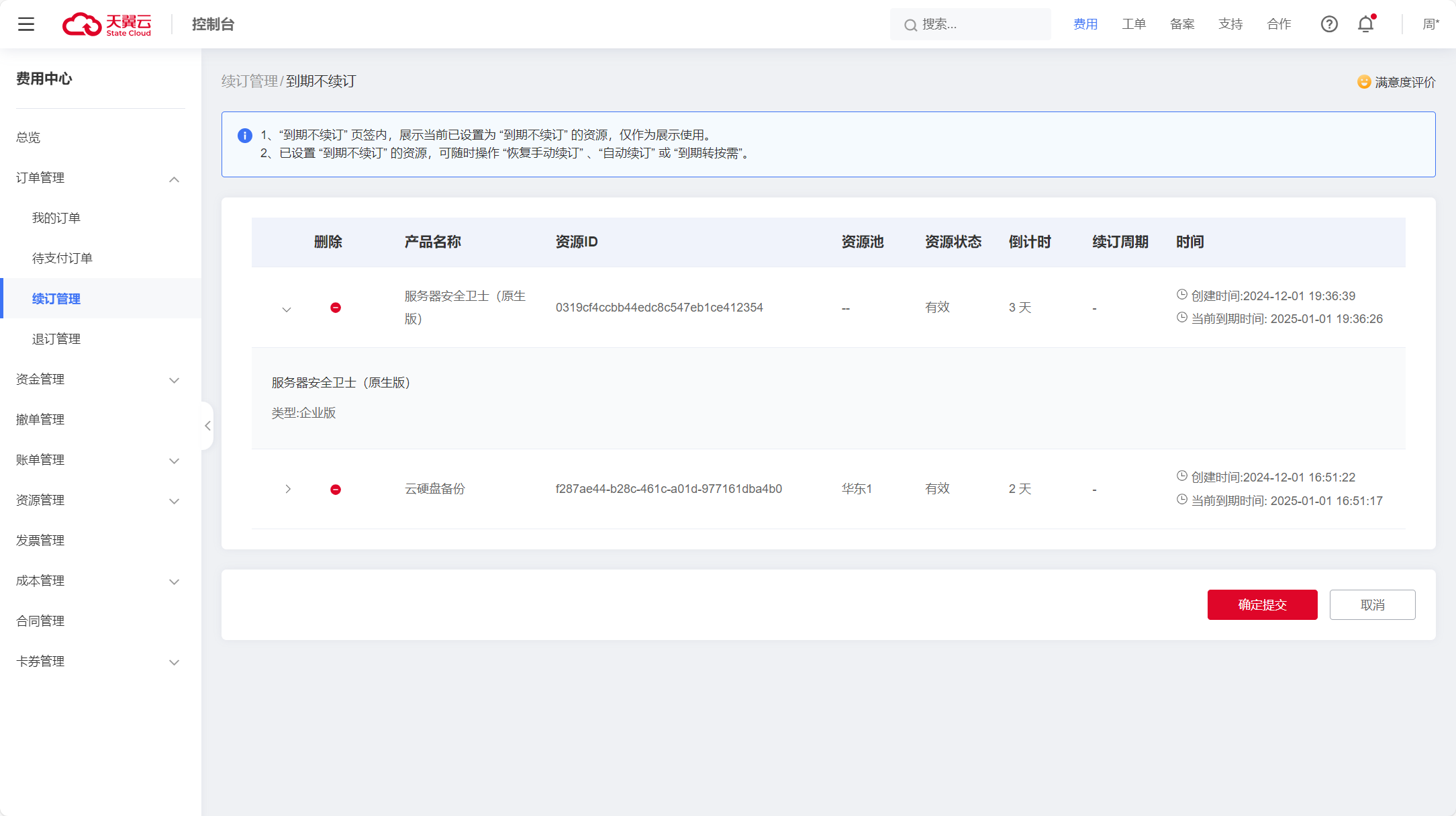Viewport: 1456px width, 816px height.
Task: Click the 确定提交 button
Action: coord(1262,604)
